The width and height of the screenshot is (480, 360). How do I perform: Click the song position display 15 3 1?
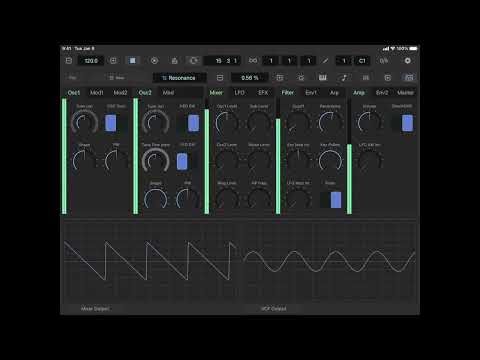point(223,61)
